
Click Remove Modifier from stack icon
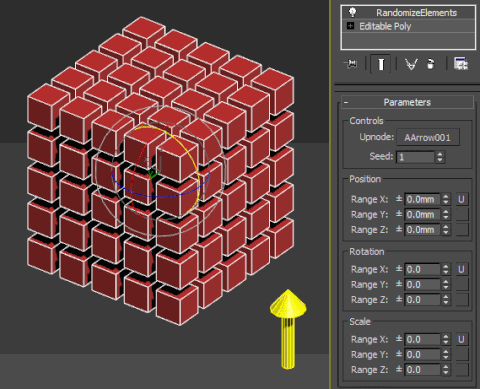tap(430, 63)
